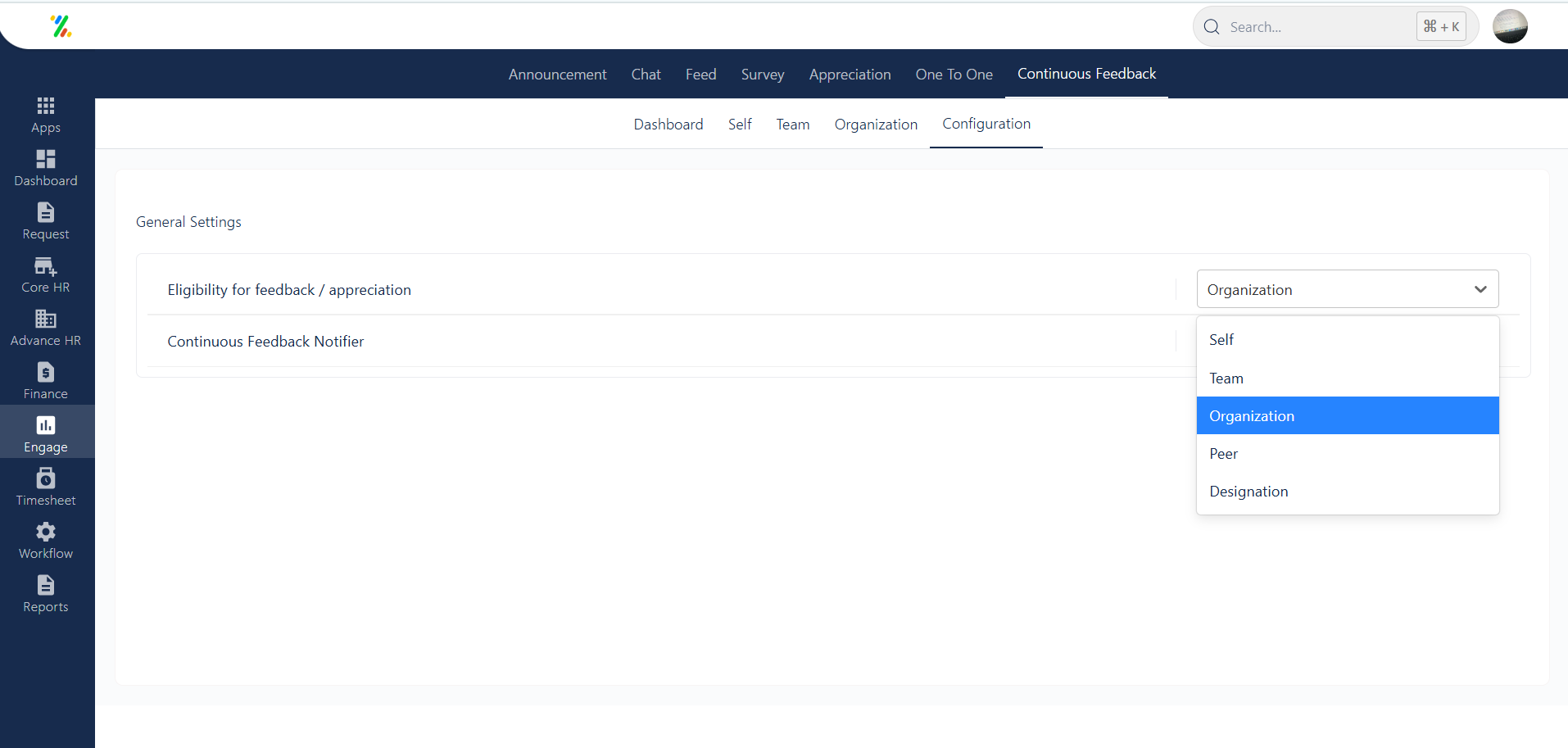Open the Team sub-tab

coord(792,125)
